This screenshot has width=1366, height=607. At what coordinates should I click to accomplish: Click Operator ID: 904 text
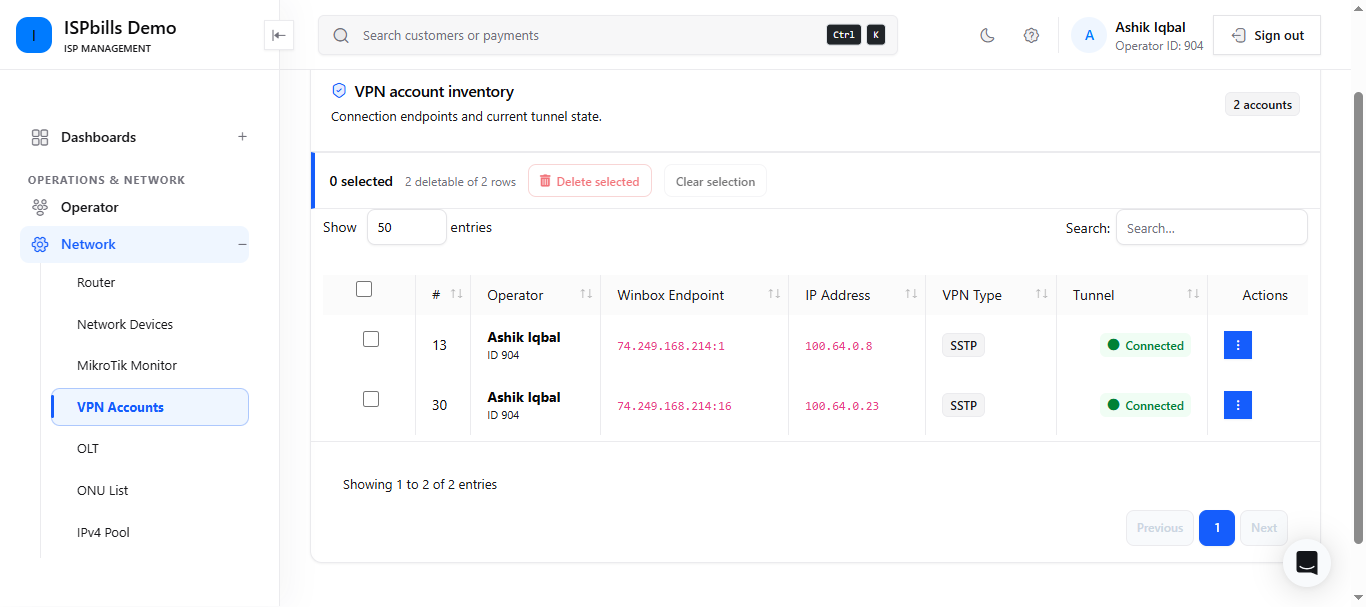tap(1159, 46)
